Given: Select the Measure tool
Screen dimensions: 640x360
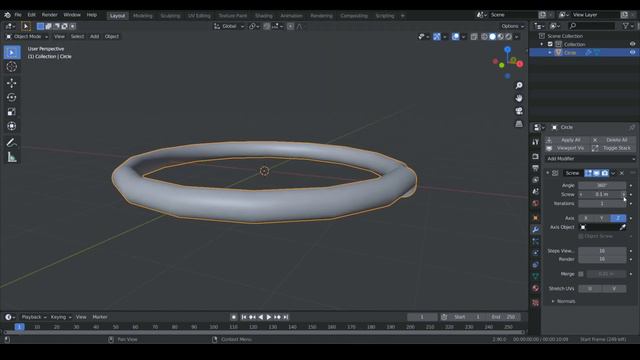Looking at the screenshot, I should 11,157.
